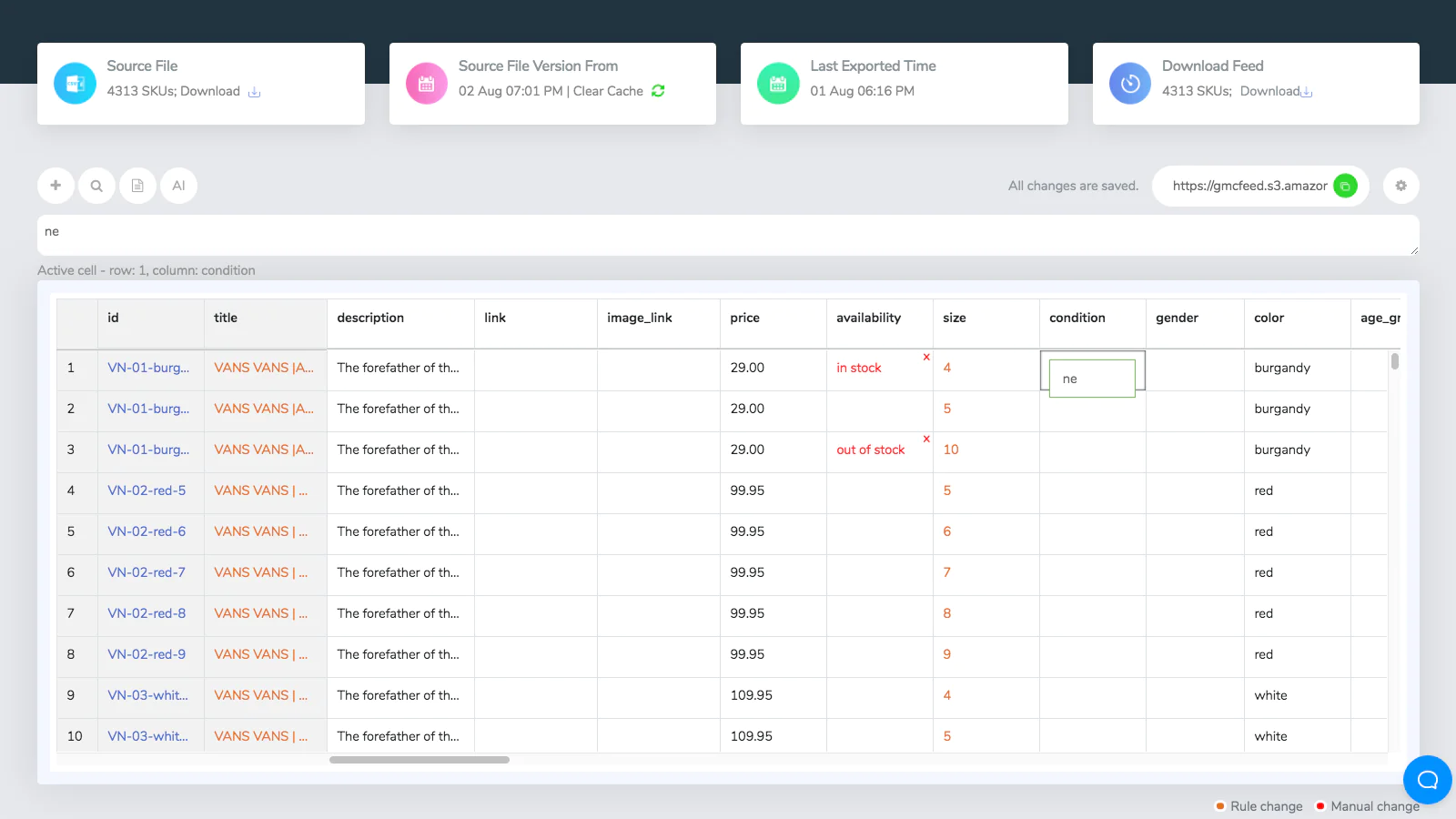Select the color column header
This screenshot has width=1456, height=819.
(x=1297, y=323)
